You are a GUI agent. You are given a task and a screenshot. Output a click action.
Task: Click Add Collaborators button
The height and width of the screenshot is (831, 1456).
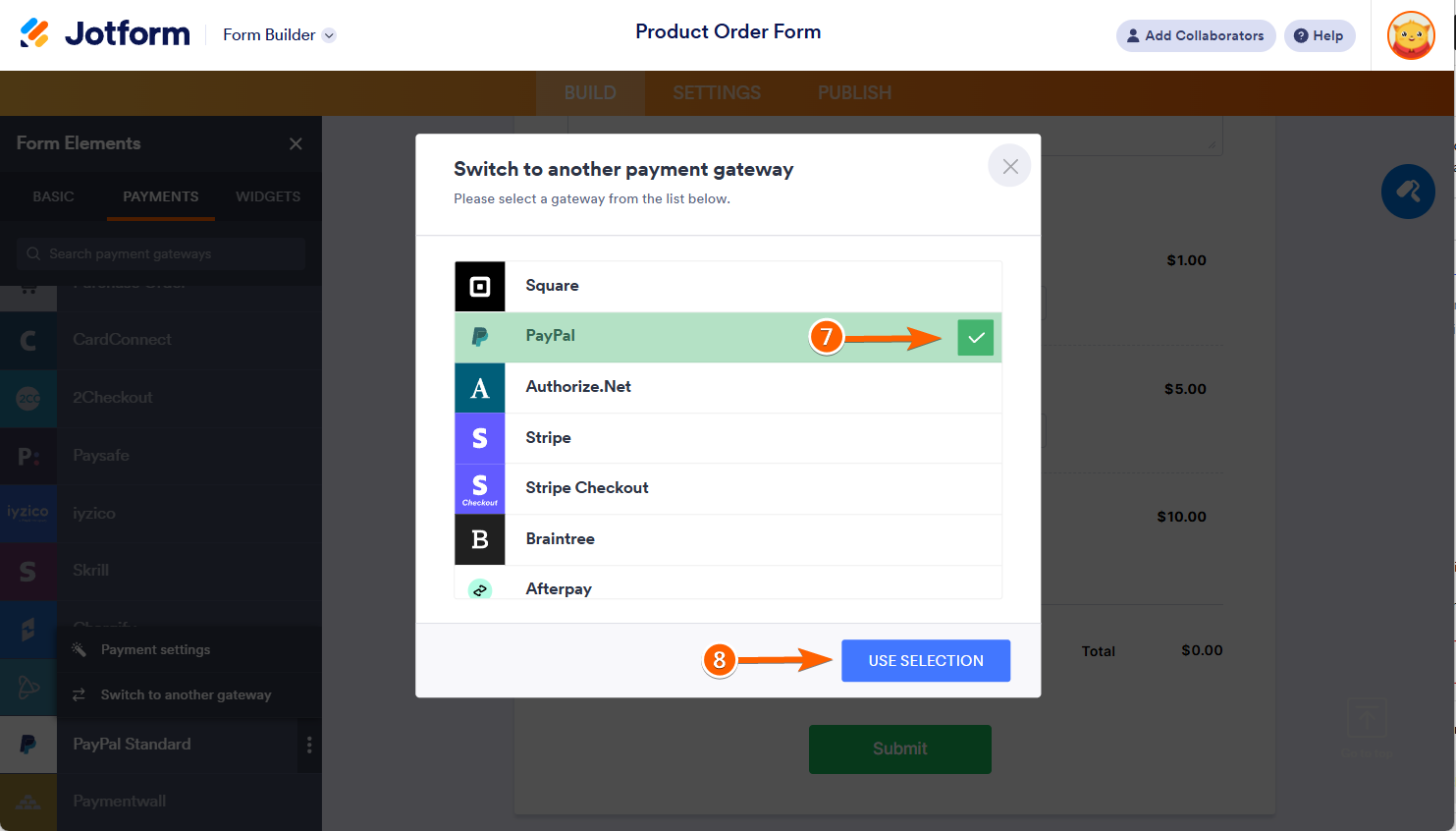(x=1195, y=35)
